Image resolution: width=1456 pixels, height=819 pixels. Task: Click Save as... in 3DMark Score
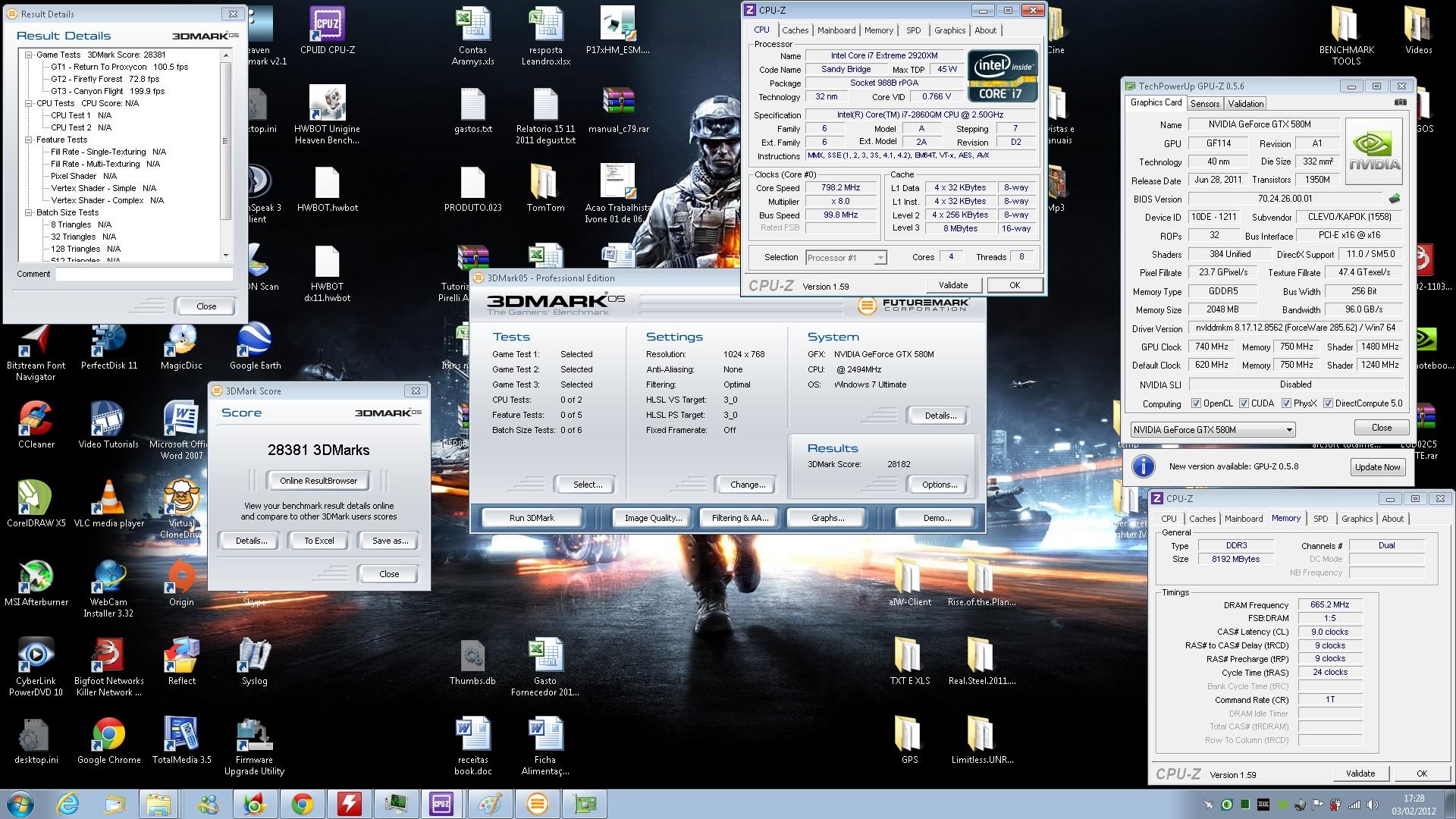pyautogui.click(x=390, y=541)
